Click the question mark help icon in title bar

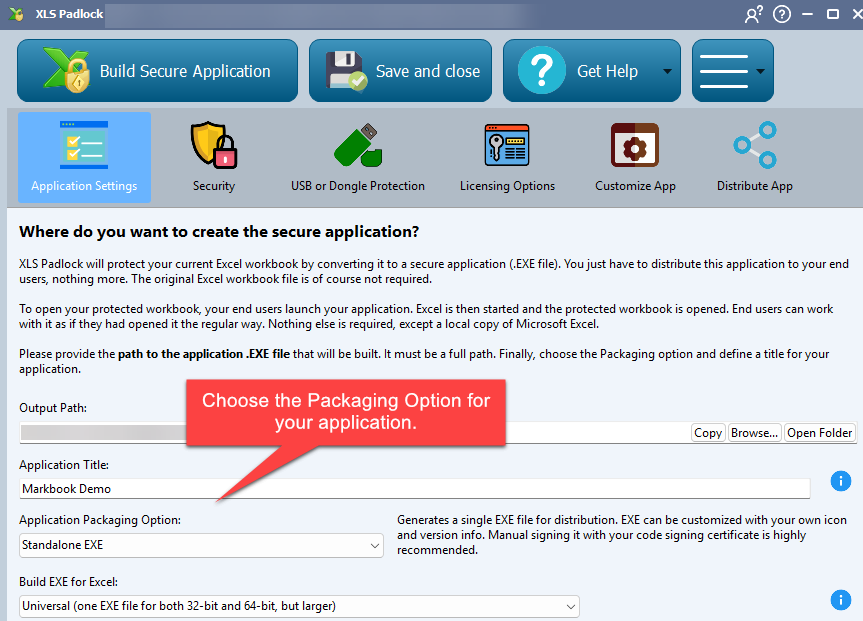coord(781,14)
